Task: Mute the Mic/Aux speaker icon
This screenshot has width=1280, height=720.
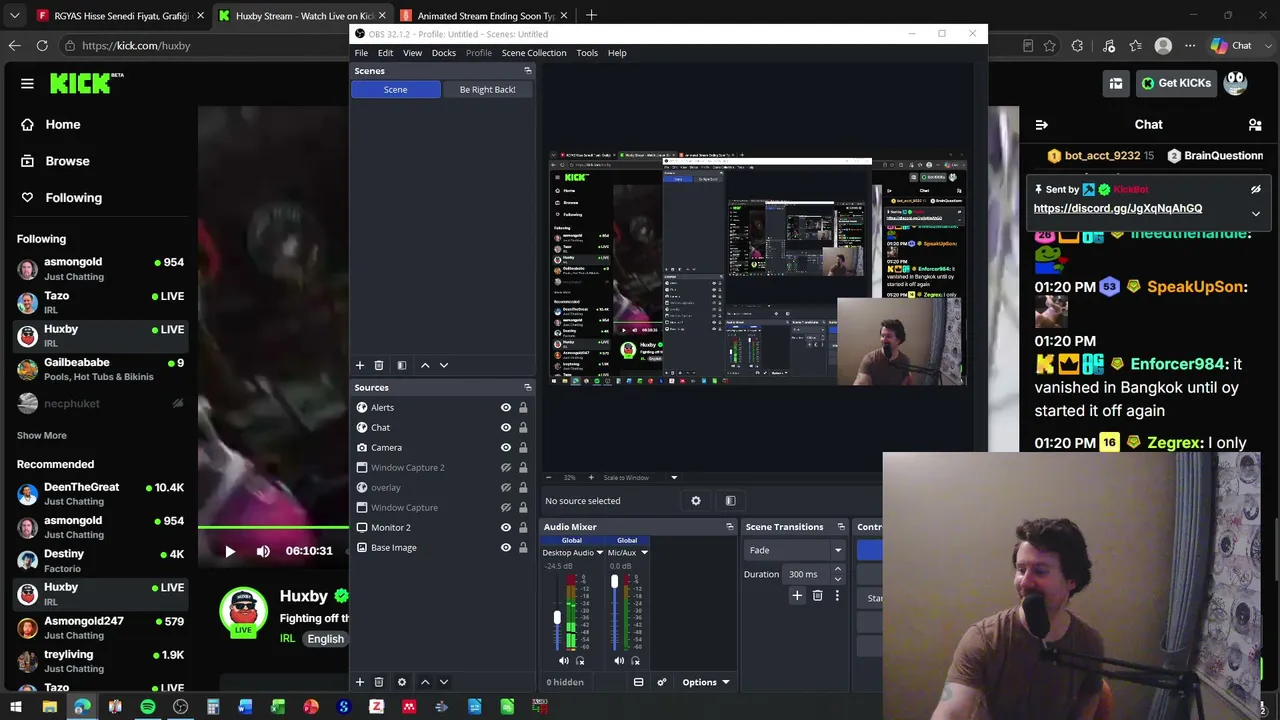Action: click(x=619, y=661)
